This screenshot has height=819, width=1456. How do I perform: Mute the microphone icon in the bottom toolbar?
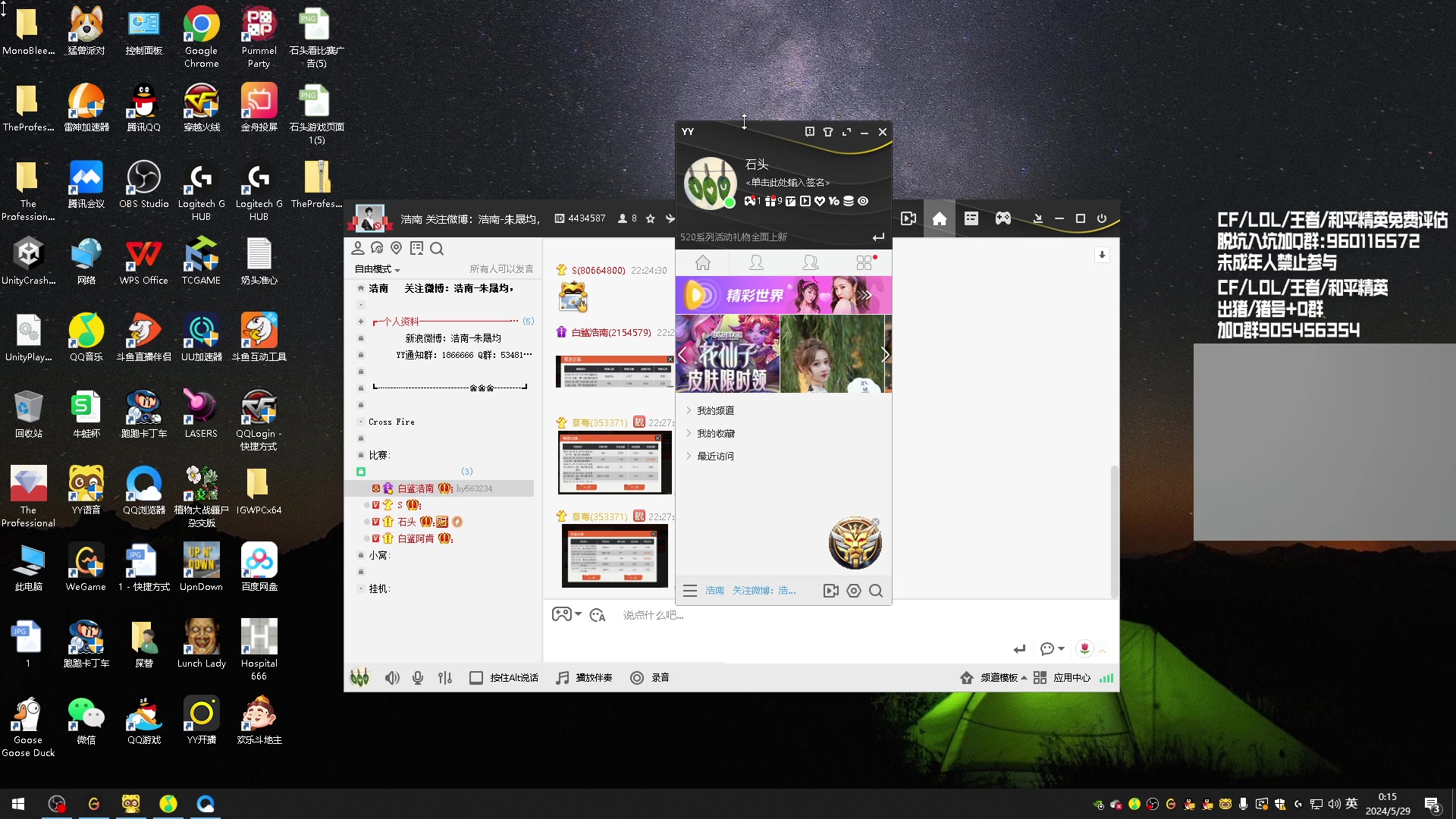point(418,678)
